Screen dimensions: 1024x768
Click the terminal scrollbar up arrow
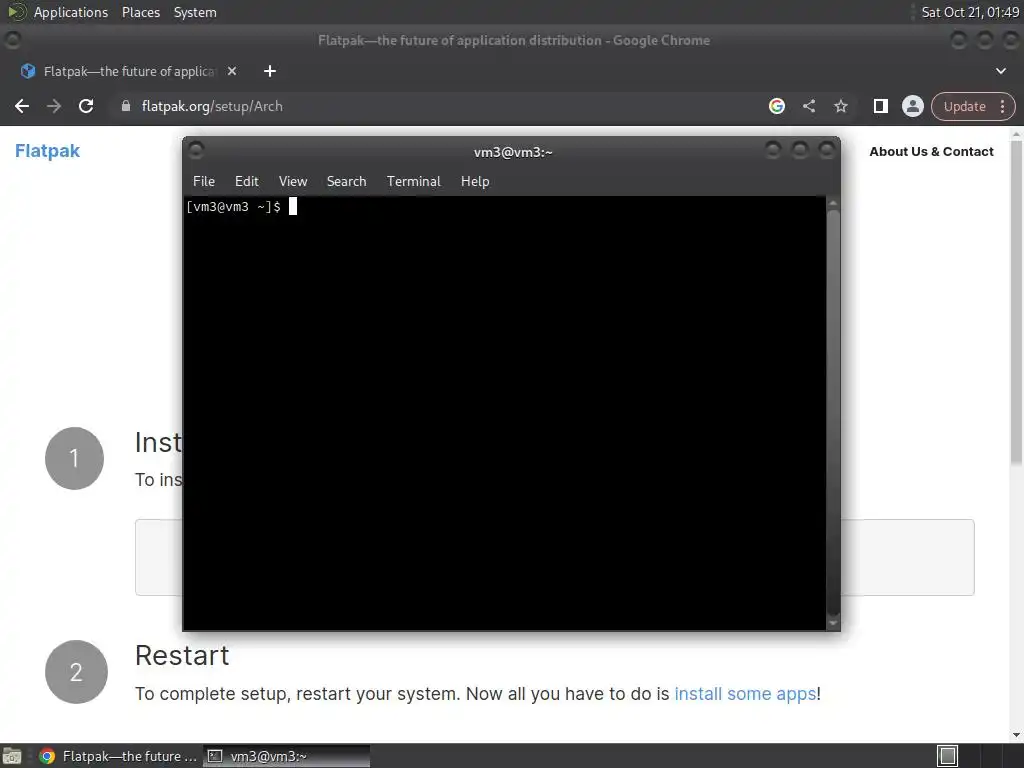[x=833, y=204]
